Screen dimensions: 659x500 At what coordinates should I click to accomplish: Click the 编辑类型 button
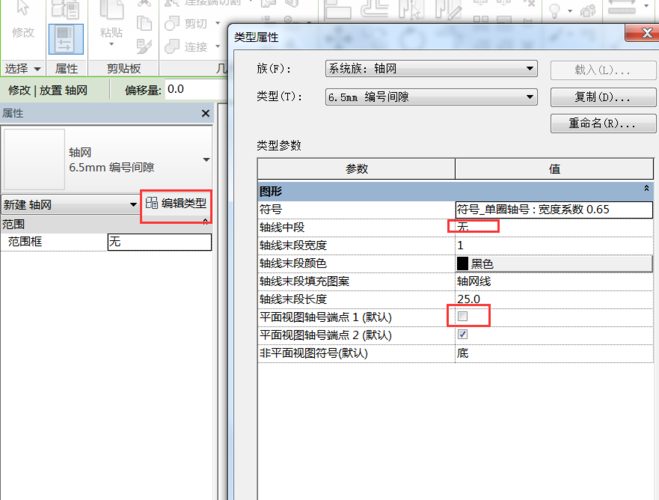tap(176, 204)
